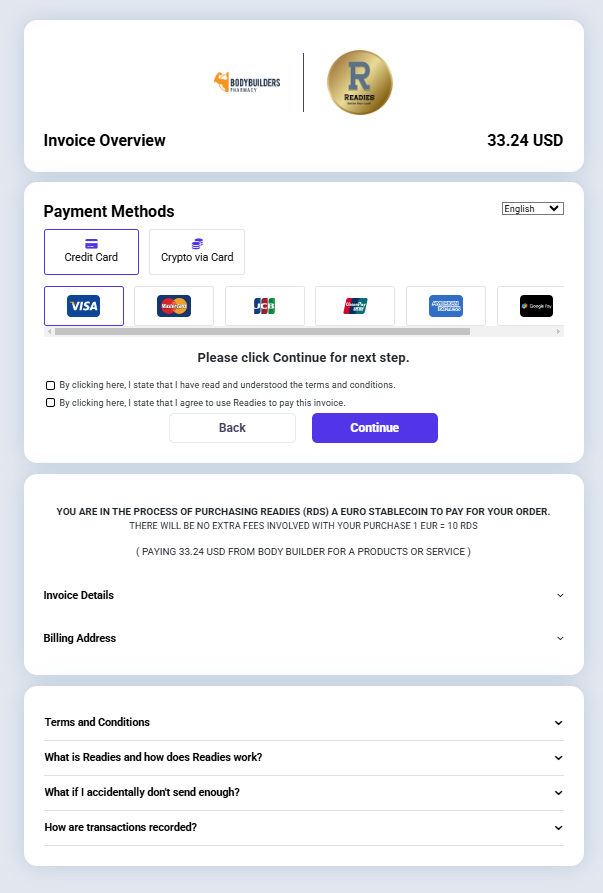Switch to the Credit Card tab
This screenshot has width=603, height=893.
[x=91, y=252]
